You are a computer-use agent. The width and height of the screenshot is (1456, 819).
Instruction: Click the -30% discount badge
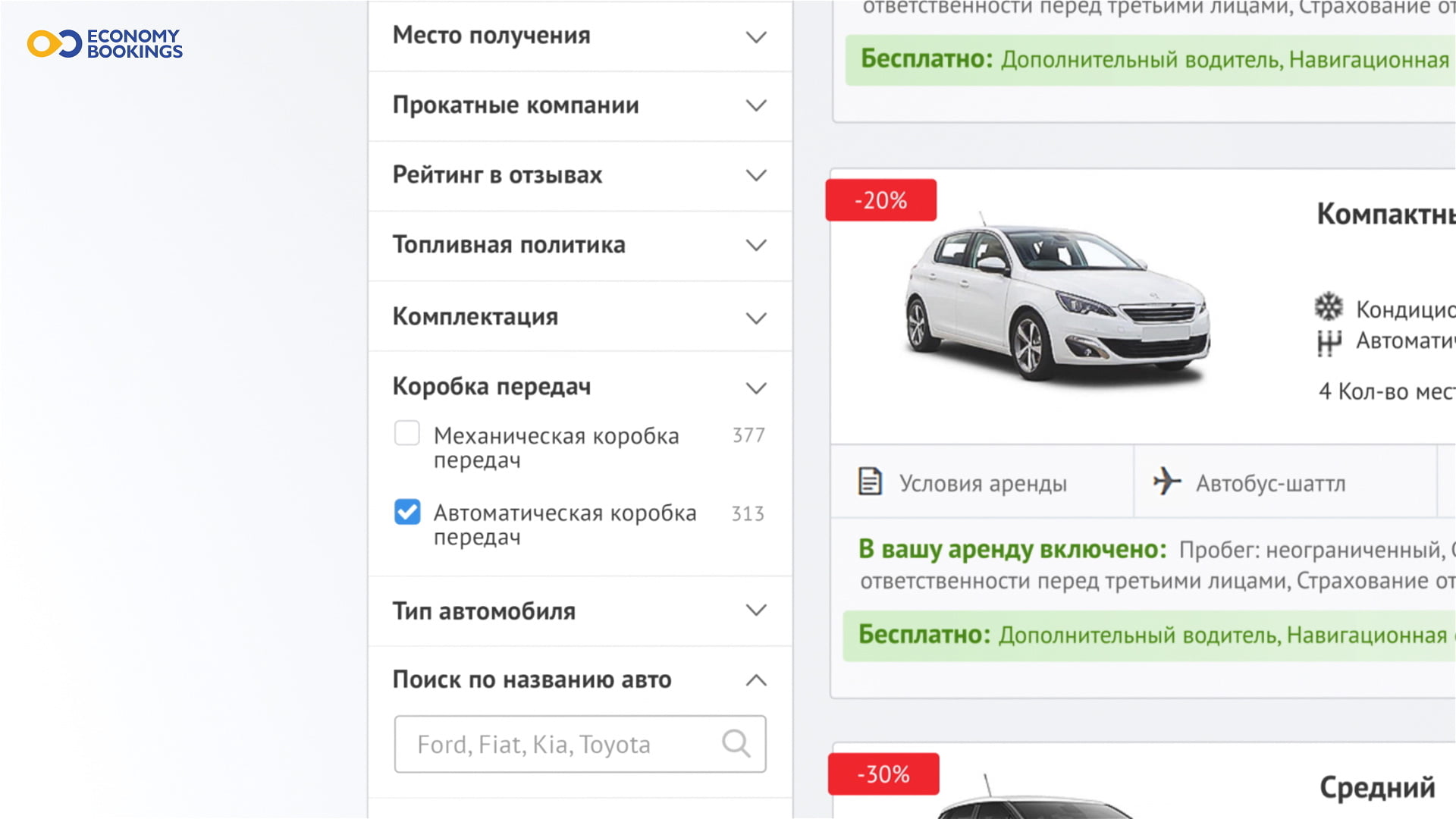(883, 774)
